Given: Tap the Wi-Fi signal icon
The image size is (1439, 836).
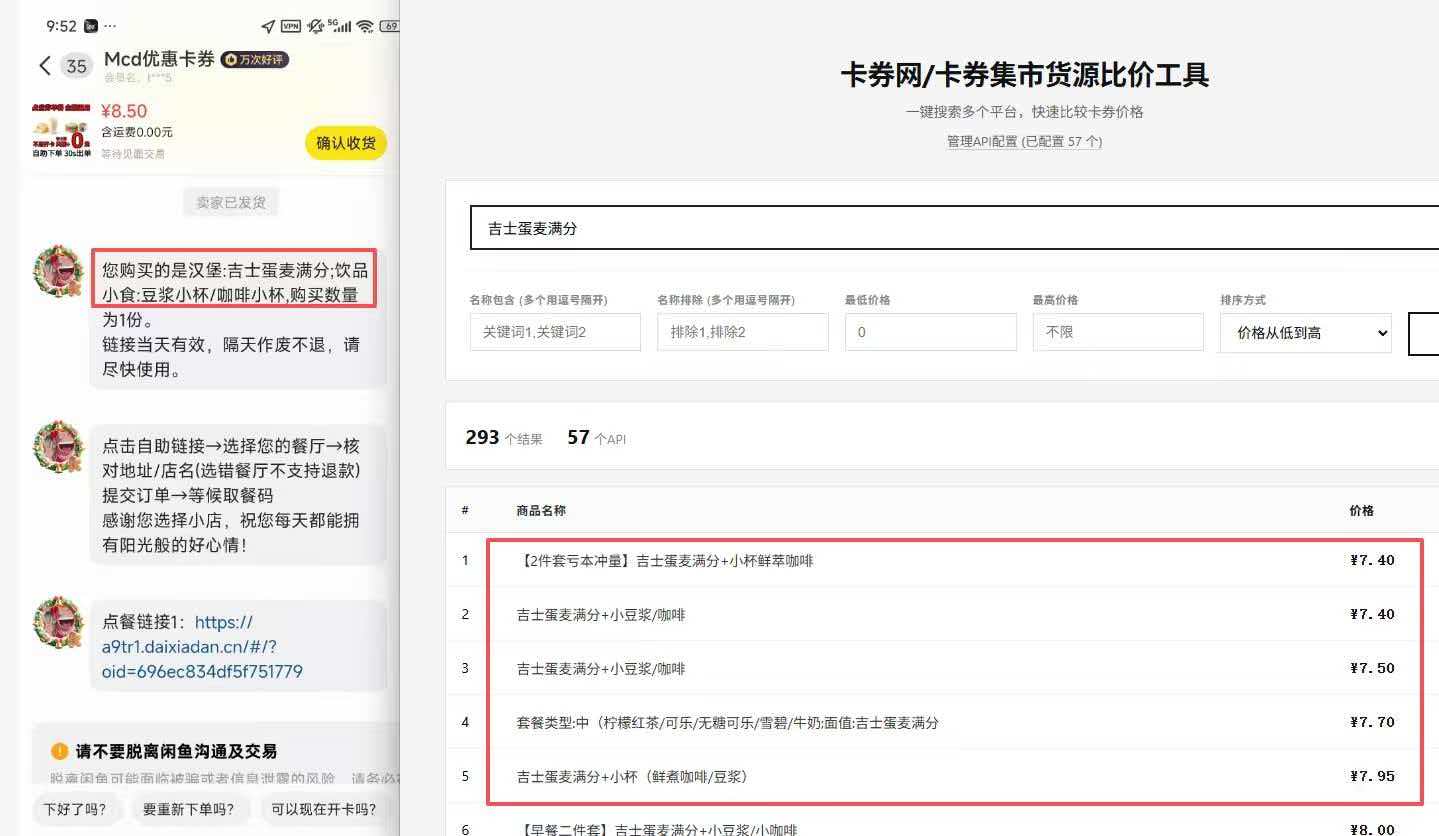Looking at the screenshot, I should click(364, 27).
